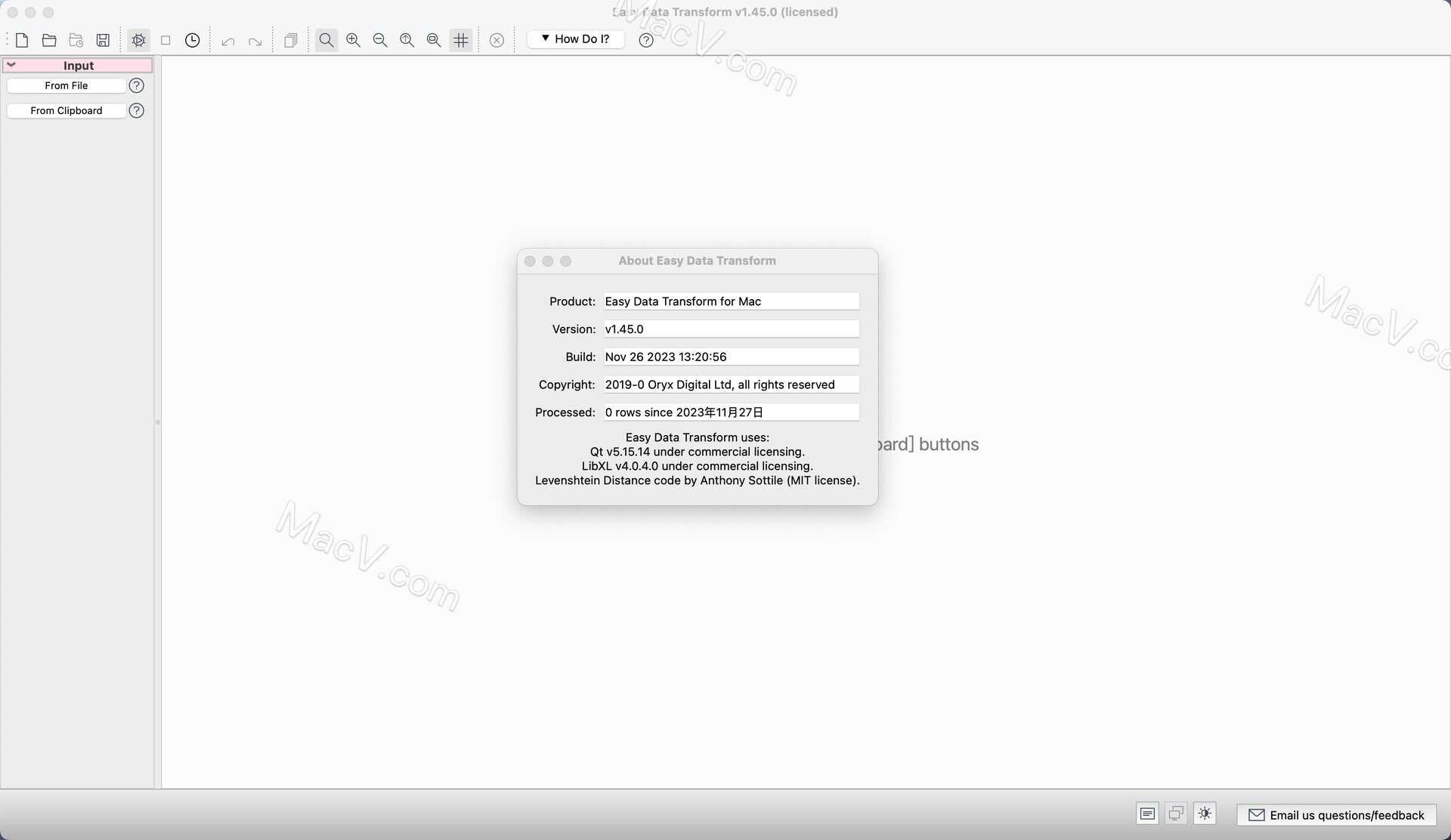Click the LibXL v4.0.4.0 licensing text

point(697,466)
